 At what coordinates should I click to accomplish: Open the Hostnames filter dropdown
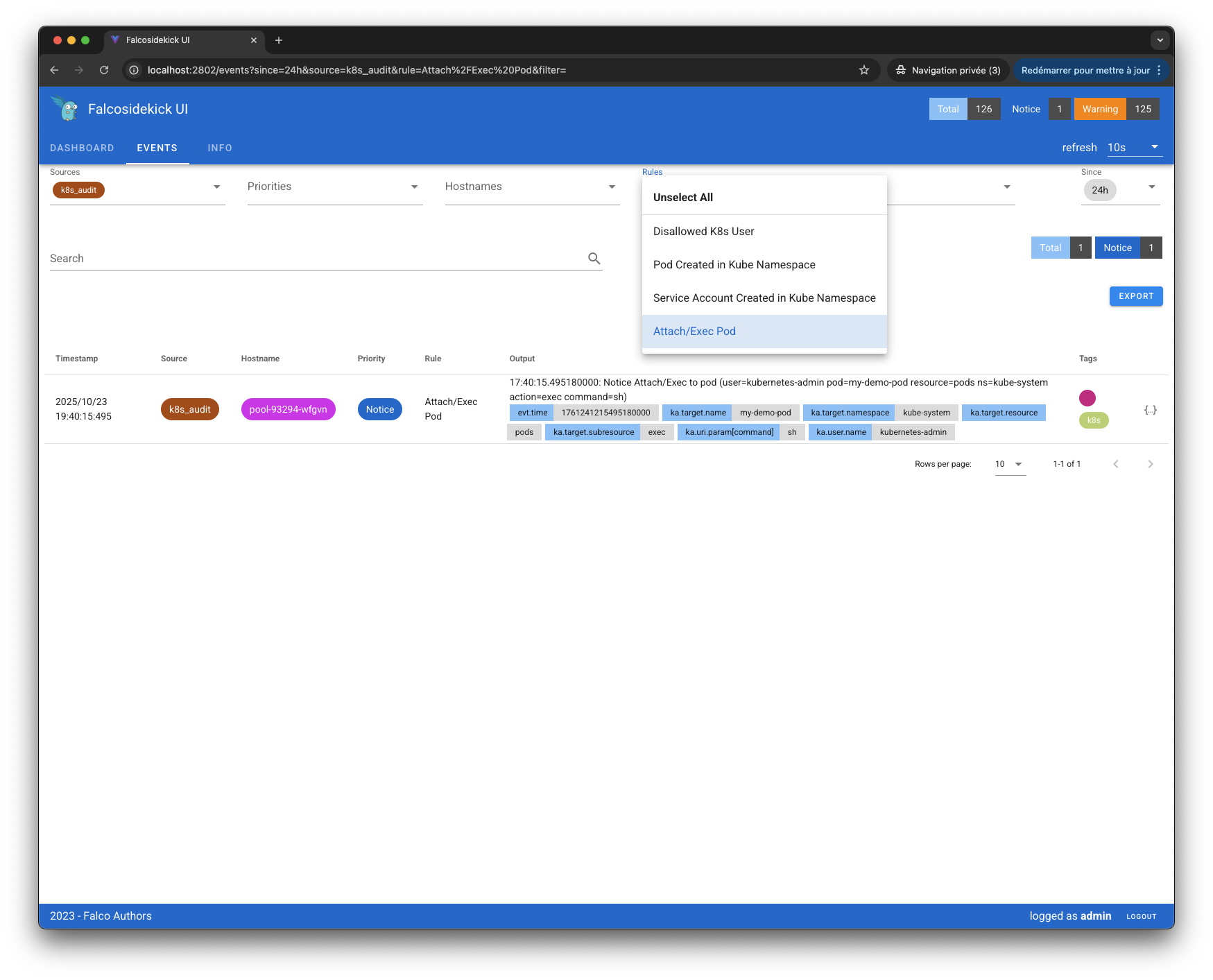coord(531,187)
